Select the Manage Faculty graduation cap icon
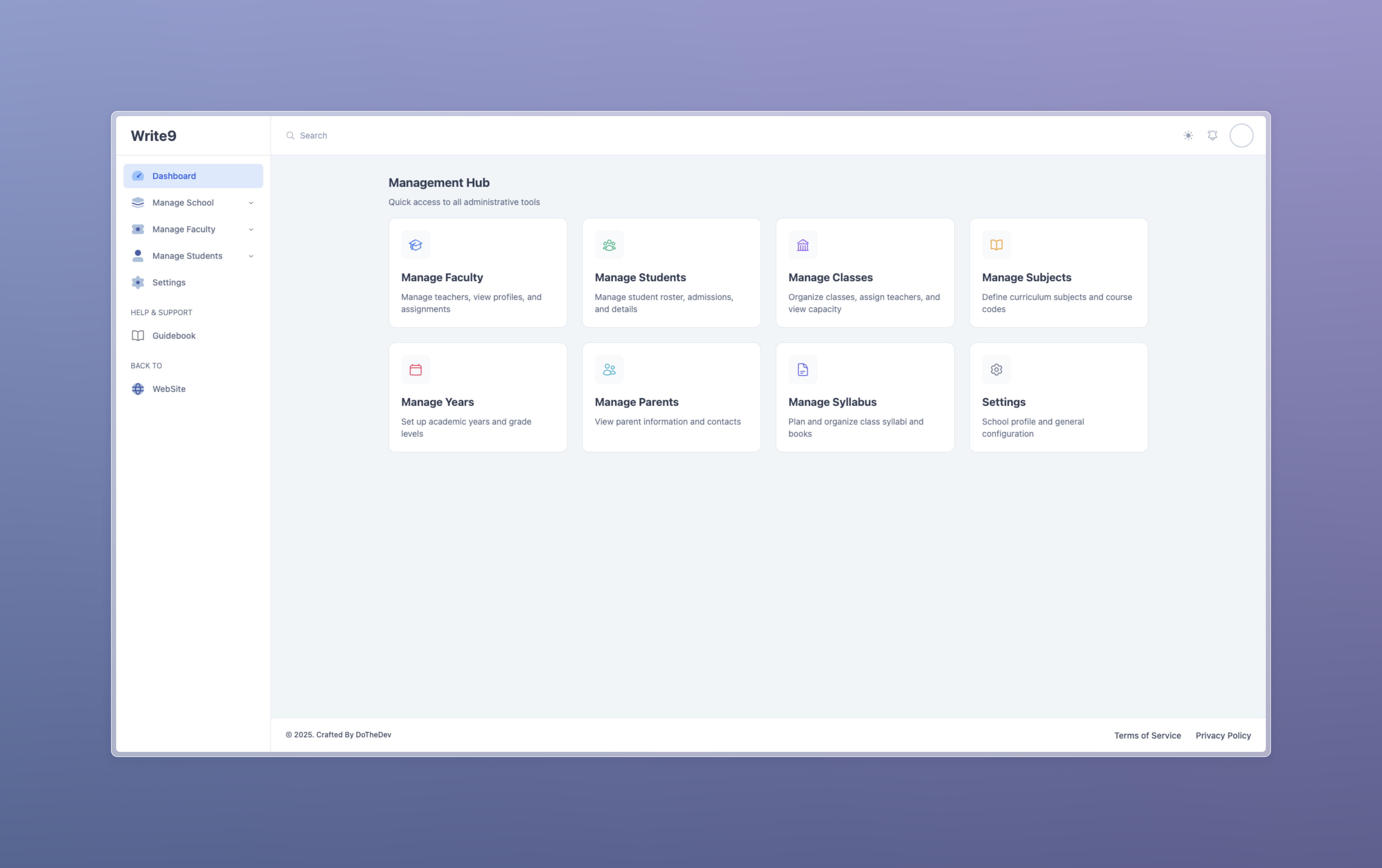Screen dimensions: 1382x868 tap(415, 245)
